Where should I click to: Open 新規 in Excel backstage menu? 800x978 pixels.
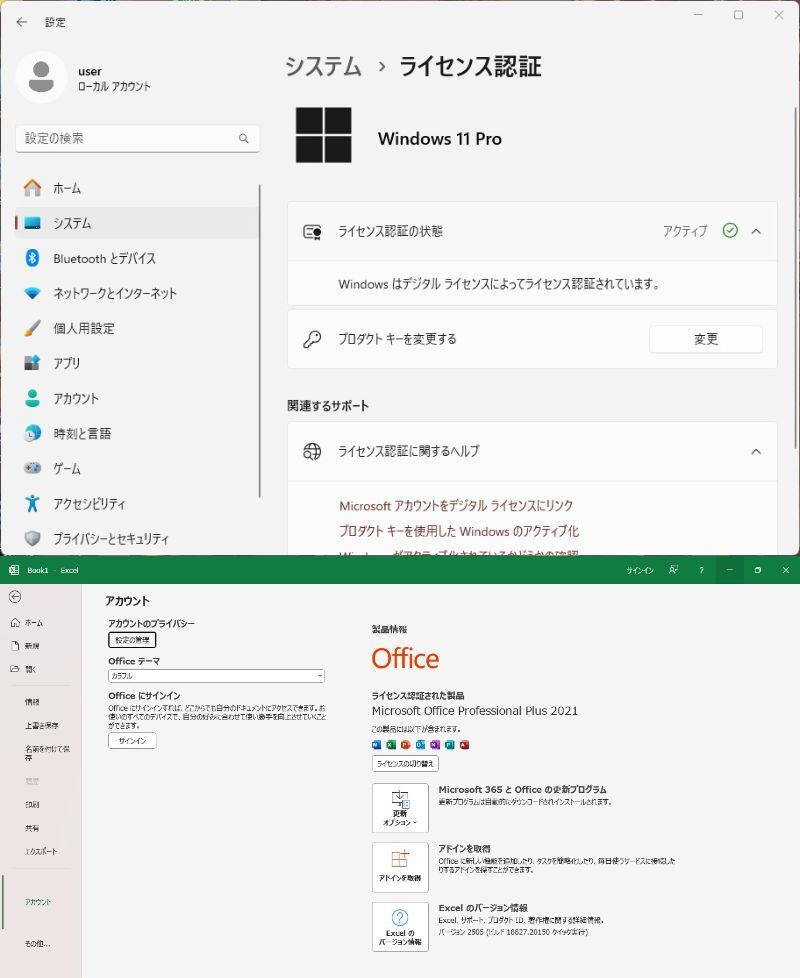(32, 646)
